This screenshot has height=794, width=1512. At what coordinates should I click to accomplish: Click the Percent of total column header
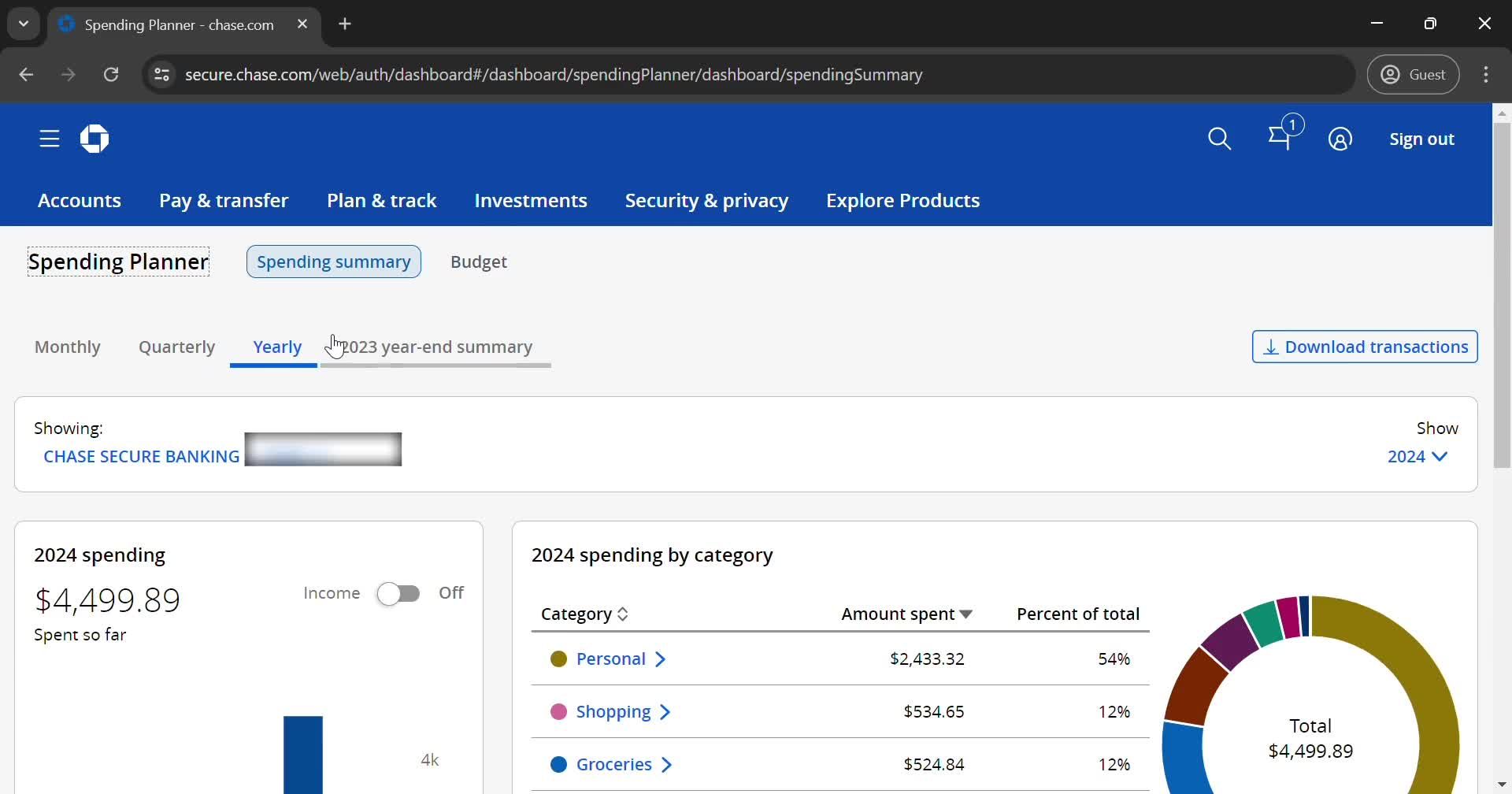point(1078,614)
